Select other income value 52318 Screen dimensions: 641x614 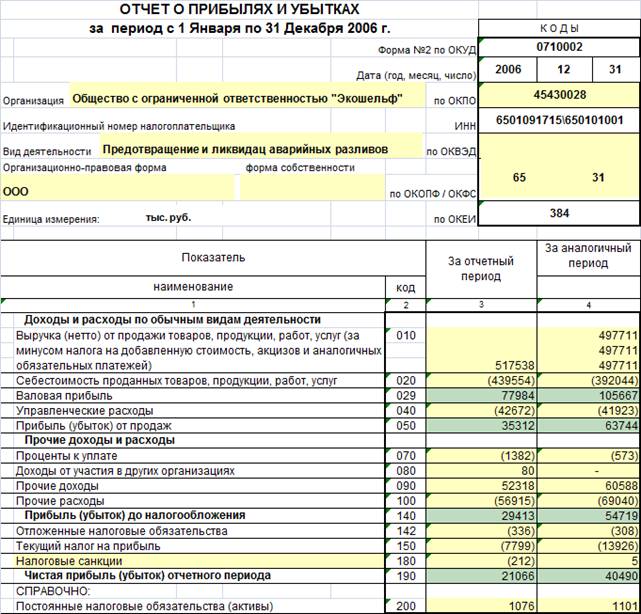click(481, 486)
